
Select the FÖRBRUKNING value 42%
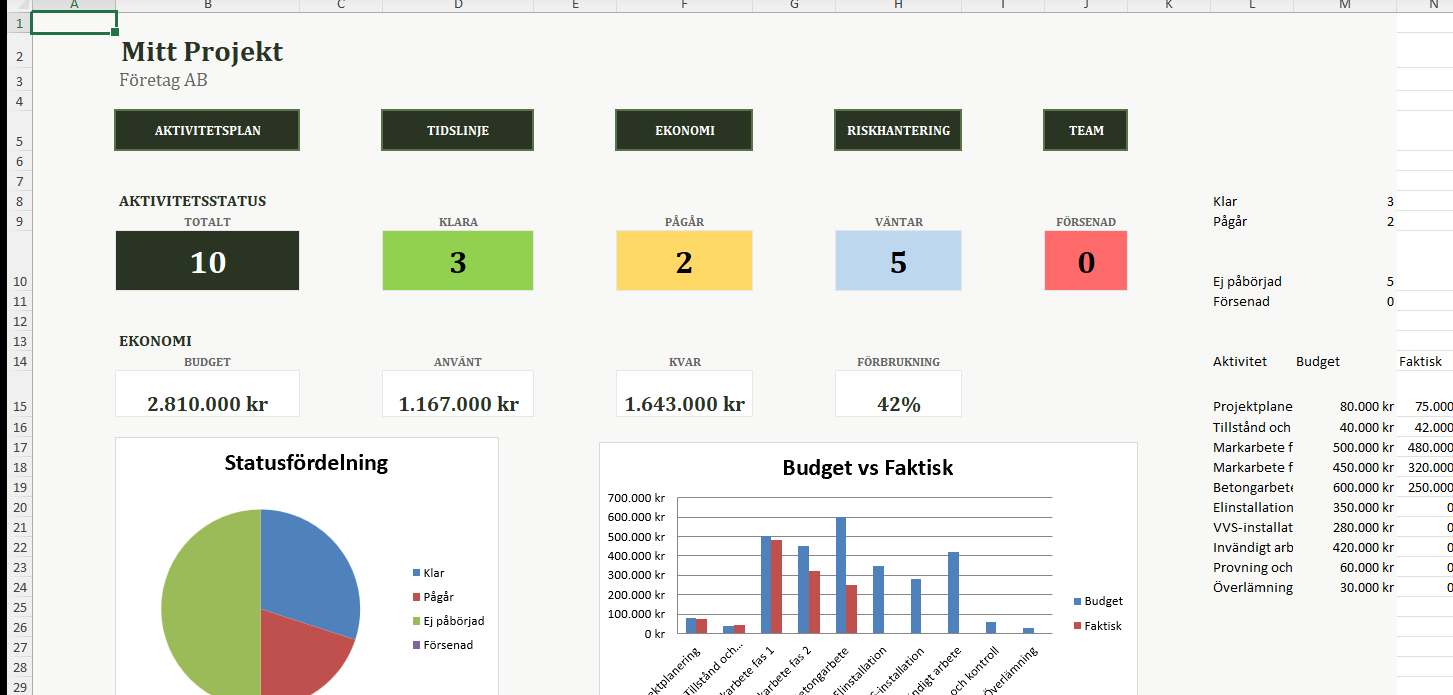pyautogui.click(x=898, y=404)
